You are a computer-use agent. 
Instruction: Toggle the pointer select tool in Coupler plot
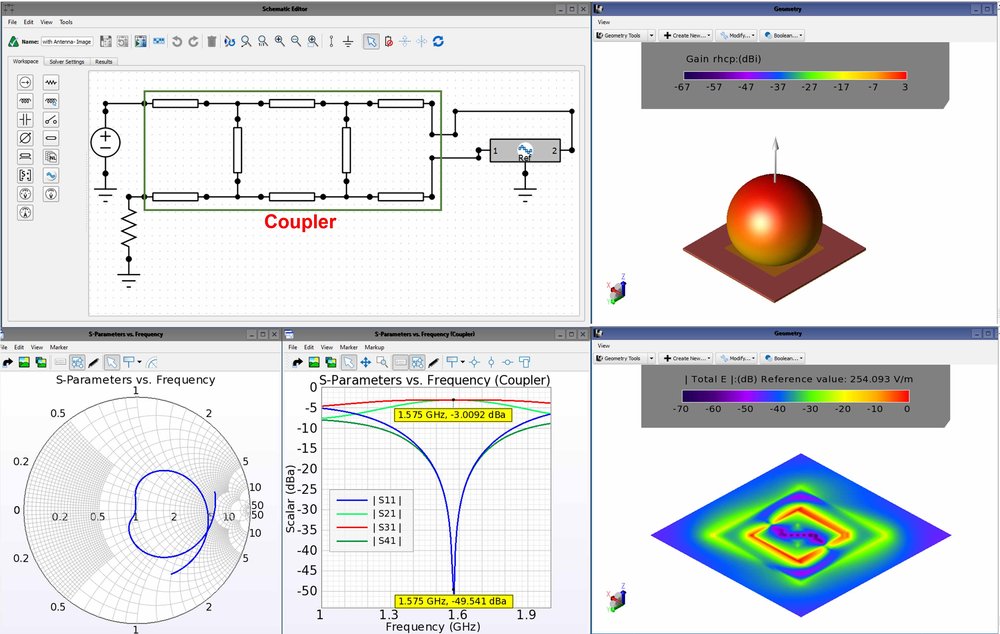coord(349,362)
